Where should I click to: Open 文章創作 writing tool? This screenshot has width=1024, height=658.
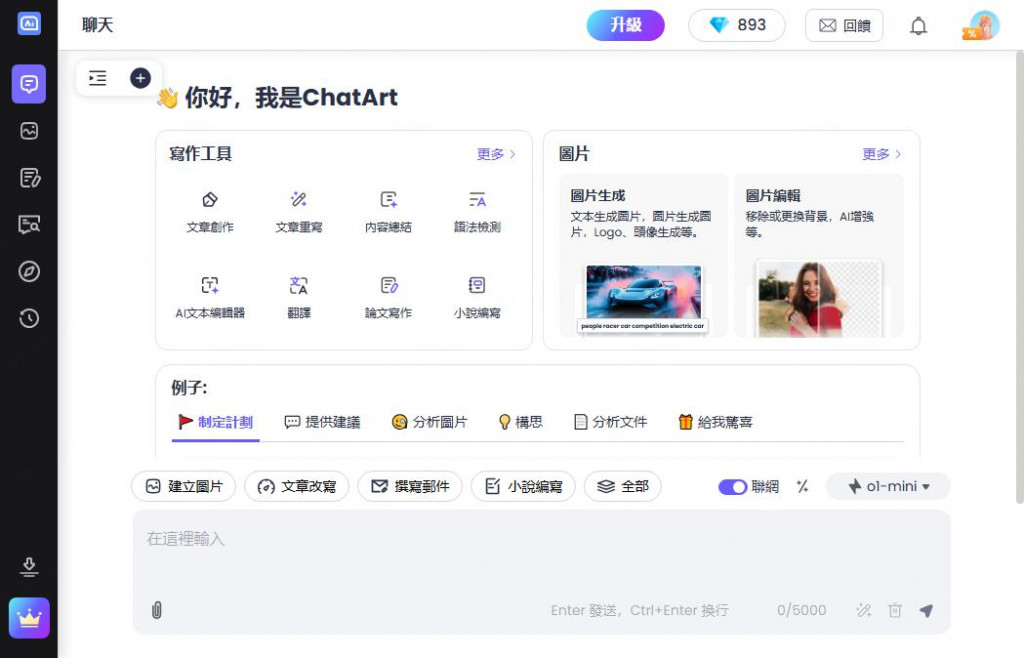(210, 212)
